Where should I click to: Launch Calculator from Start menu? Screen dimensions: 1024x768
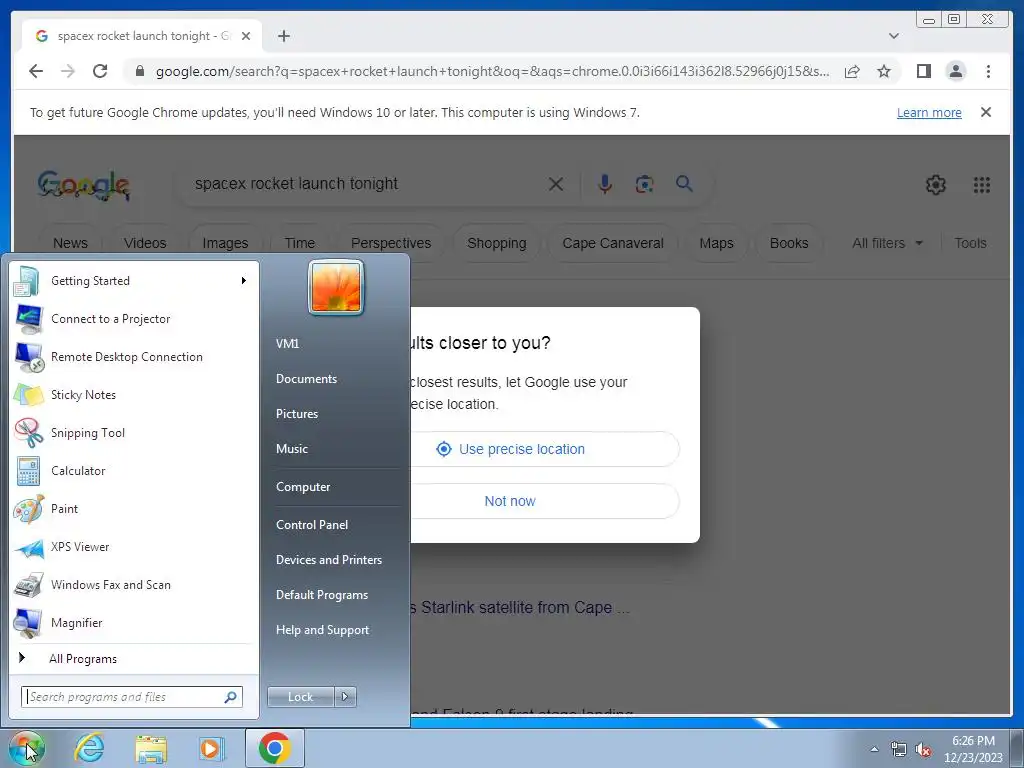coord(134,470)
